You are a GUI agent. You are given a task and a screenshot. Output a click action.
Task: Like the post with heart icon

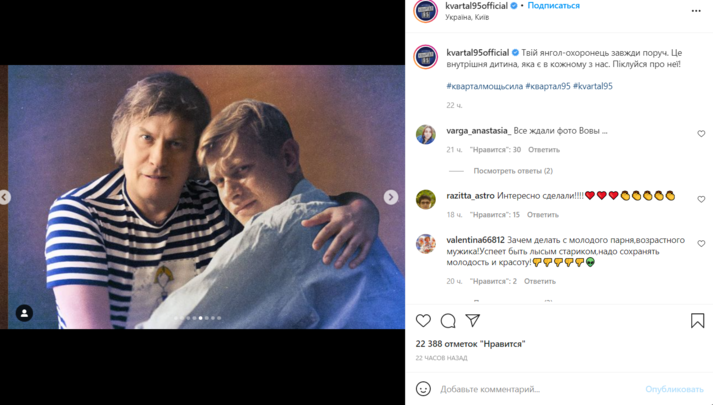423,321
